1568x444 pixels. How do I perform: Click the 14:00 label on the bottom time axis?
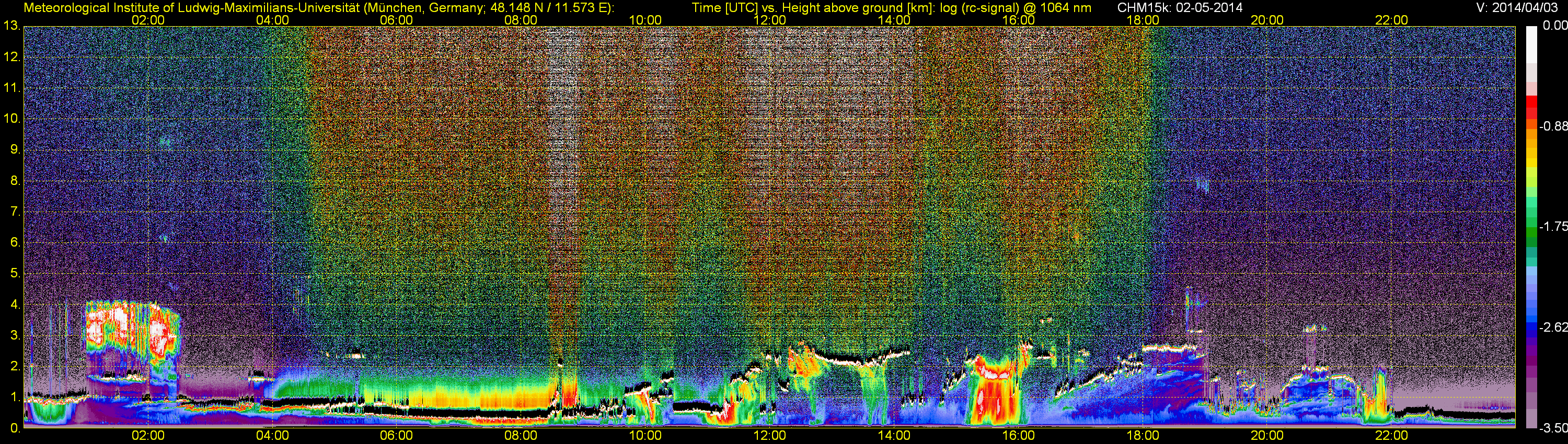click(x=894, y=436)
